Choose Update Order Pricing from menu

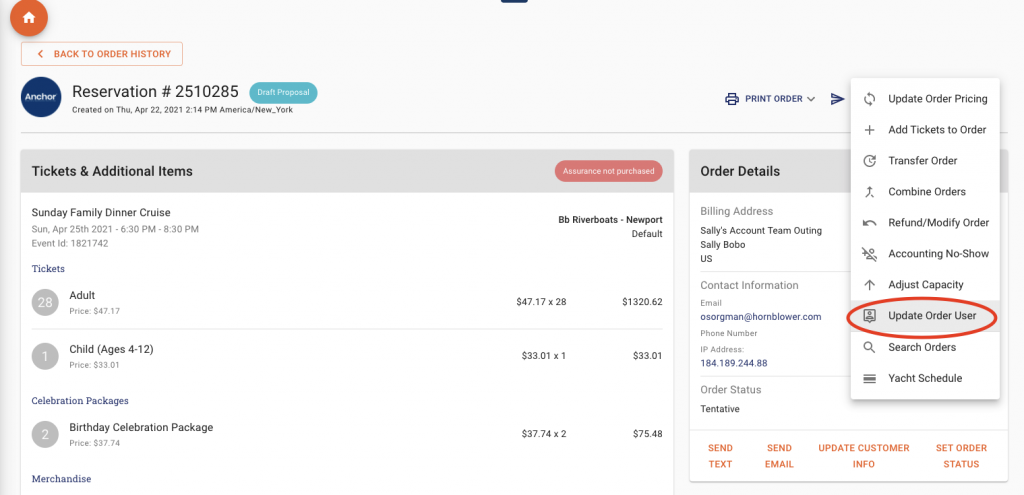[x=925, y=99]
